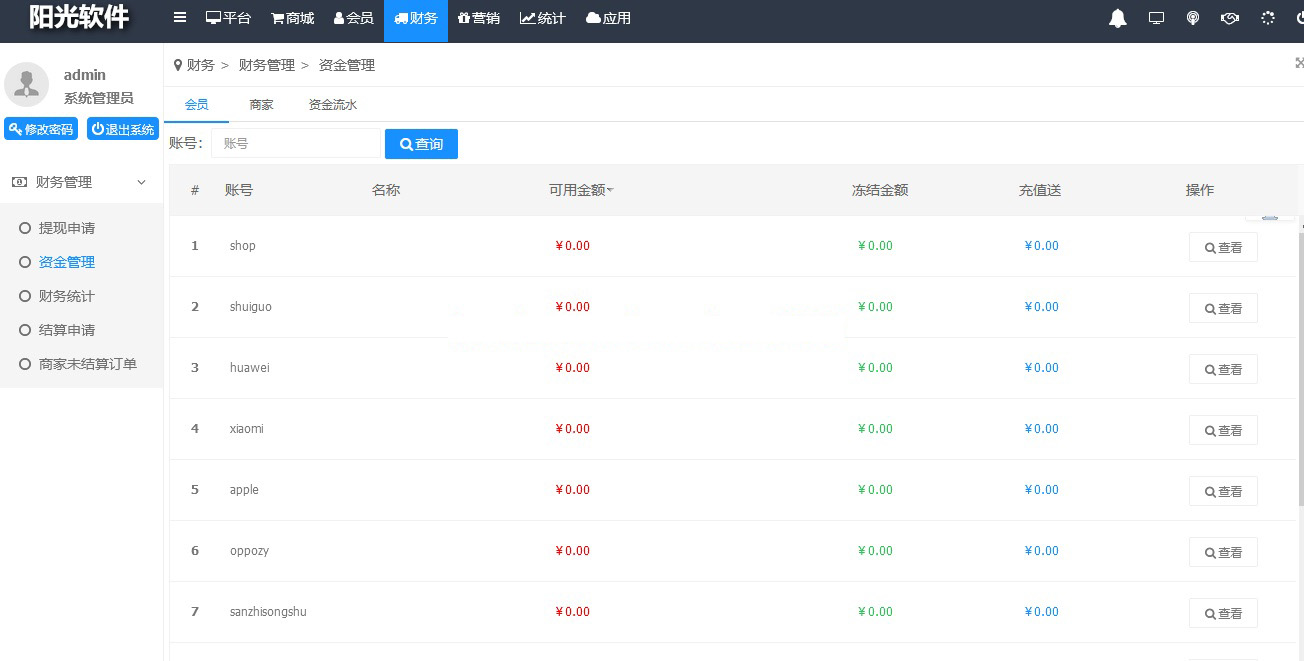Click the loading spinner icon in header

[x=1268, y=18]
